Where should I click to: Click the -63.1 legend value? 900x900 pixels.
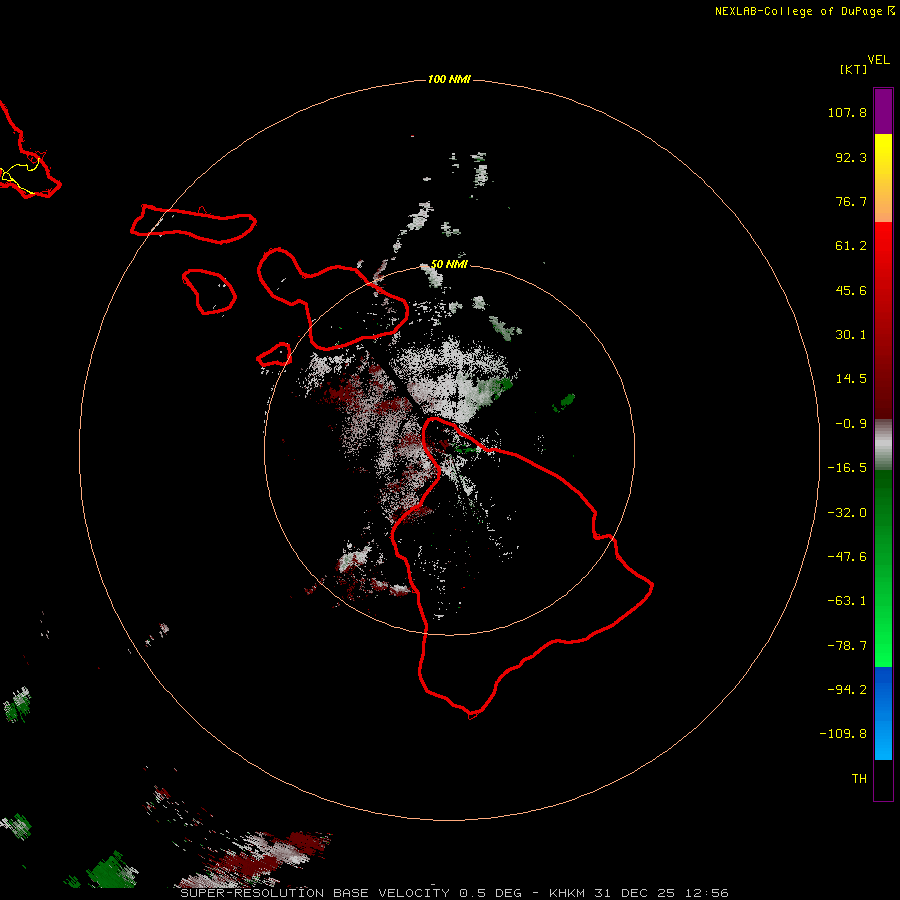coord(847,601)
